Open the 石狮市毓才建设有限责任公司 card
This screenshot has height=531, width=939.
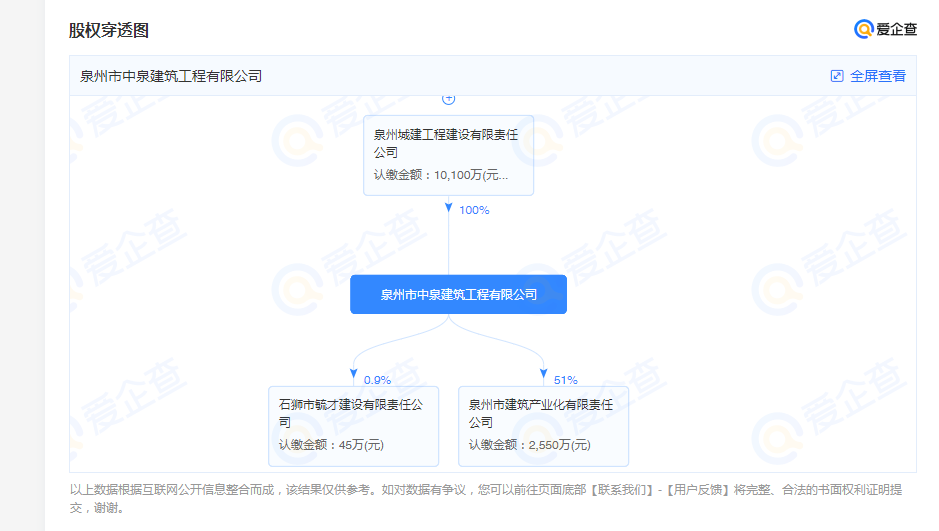point(353,426)
